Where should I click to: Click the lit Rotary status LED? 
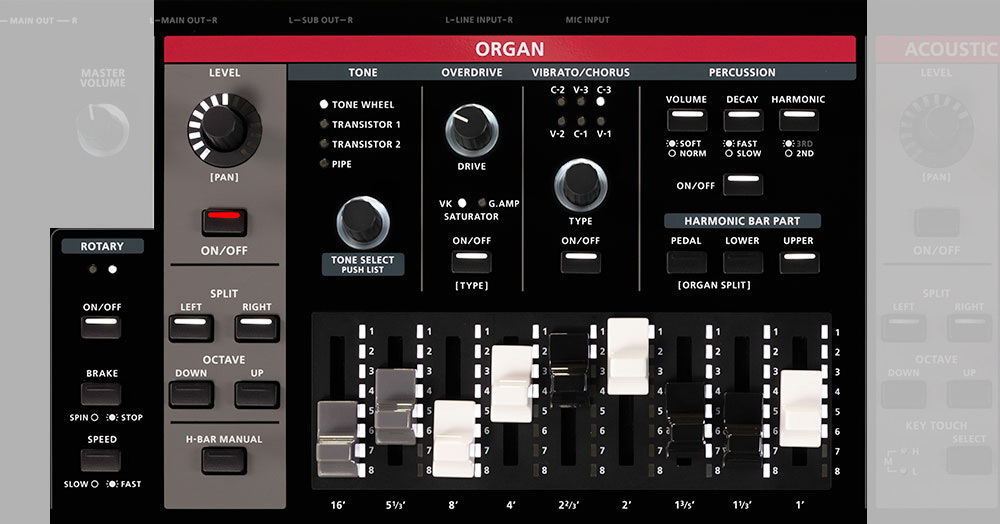coord(113,270)
